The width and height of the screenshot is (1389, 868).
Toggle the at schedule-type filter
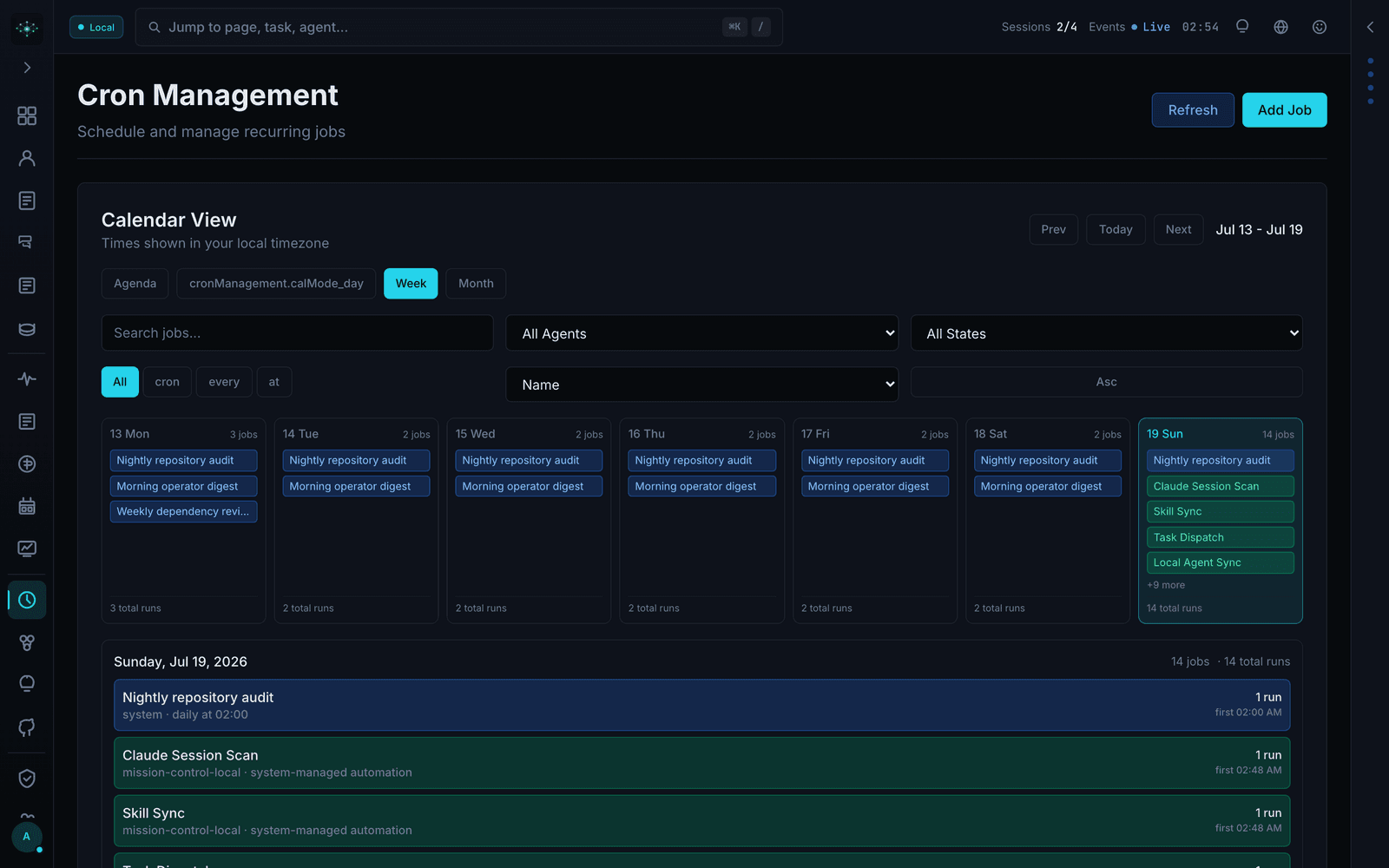(274, 382)
